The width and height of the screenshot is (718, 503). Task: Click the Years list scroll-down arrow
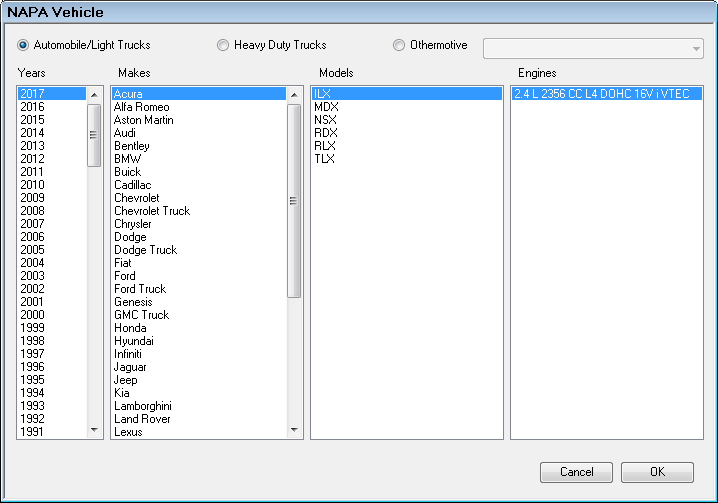pos(94,430)
